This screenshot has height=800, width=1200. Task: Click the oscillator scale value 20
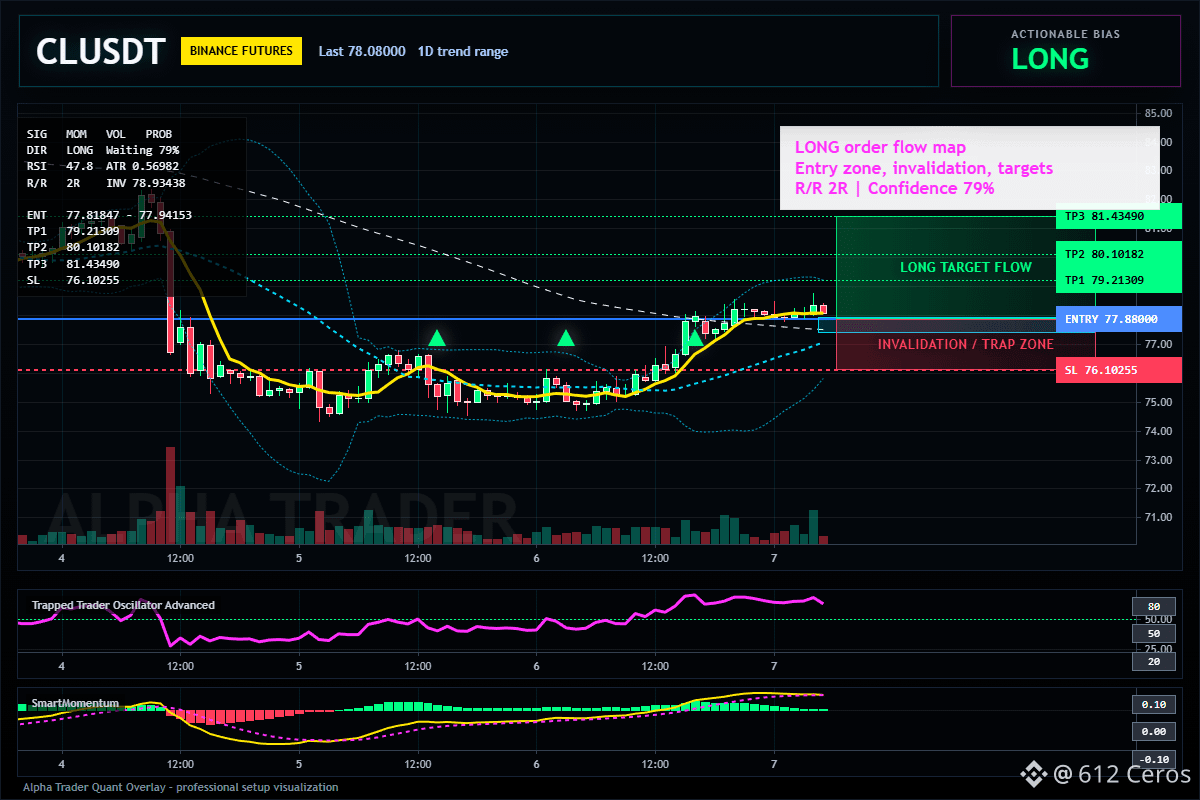coord(1153,661)
